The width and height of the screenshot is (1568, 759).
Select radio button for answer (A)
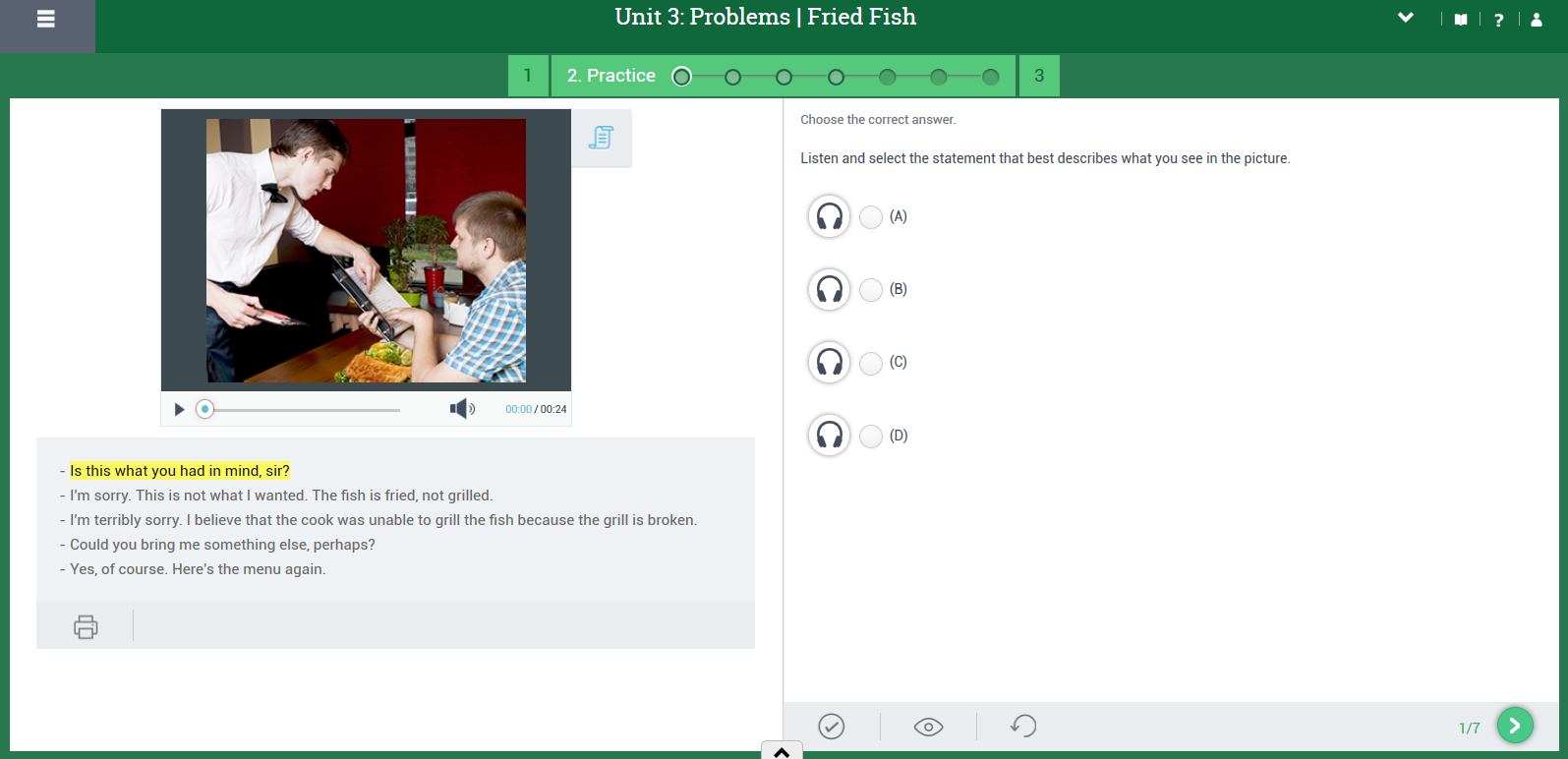(871, 217)
